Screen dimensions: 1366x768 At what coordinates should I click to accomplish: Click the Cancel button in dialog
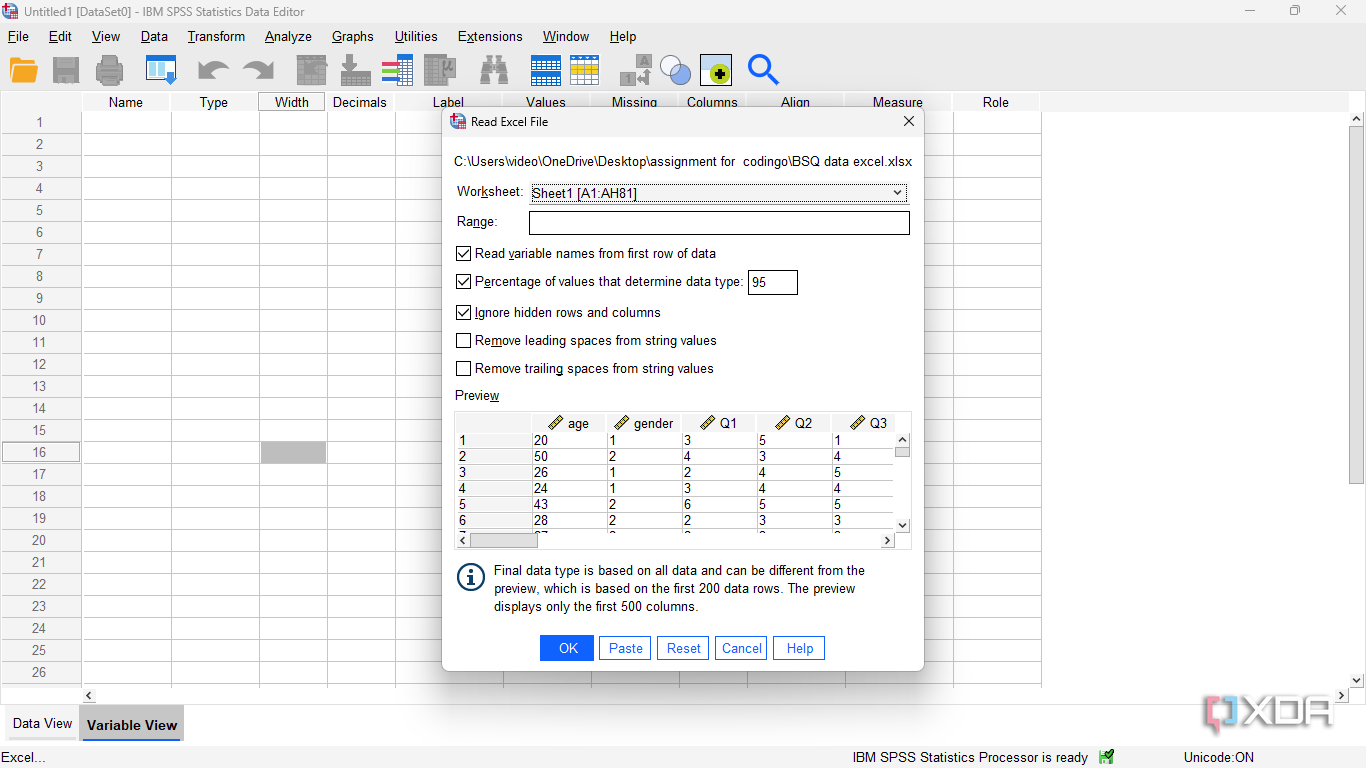coord(742,648)
